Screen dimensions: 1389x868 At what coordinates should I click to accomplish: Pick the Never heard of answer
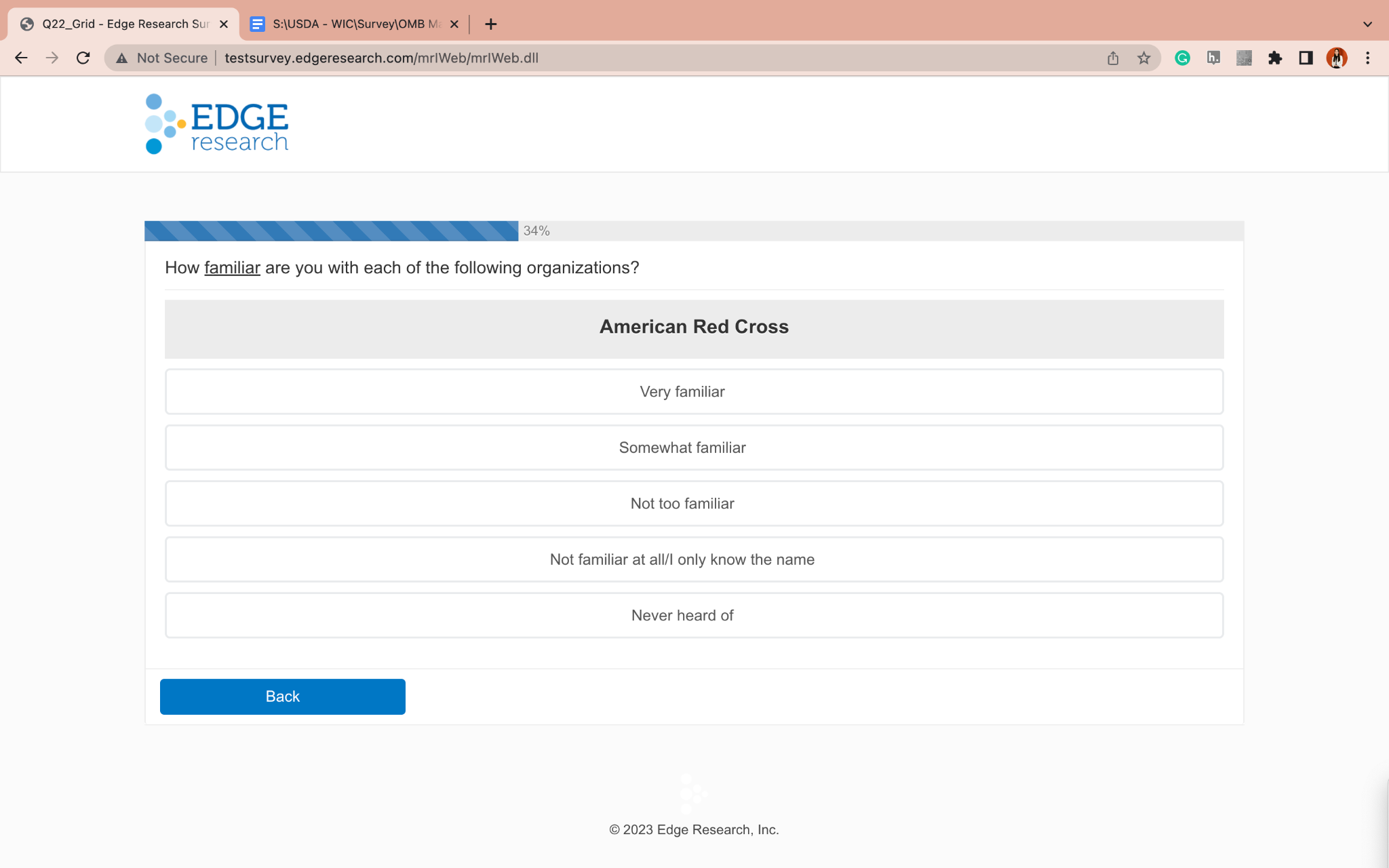click(694, 616)
